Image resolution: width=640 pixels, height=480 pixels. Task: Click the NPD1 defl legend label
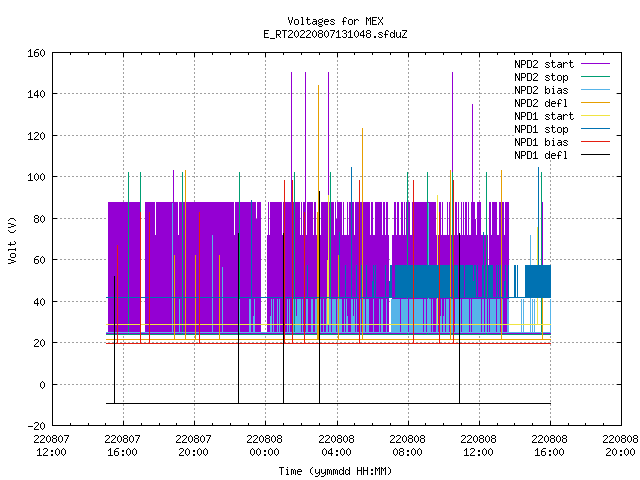pos(541,156)
